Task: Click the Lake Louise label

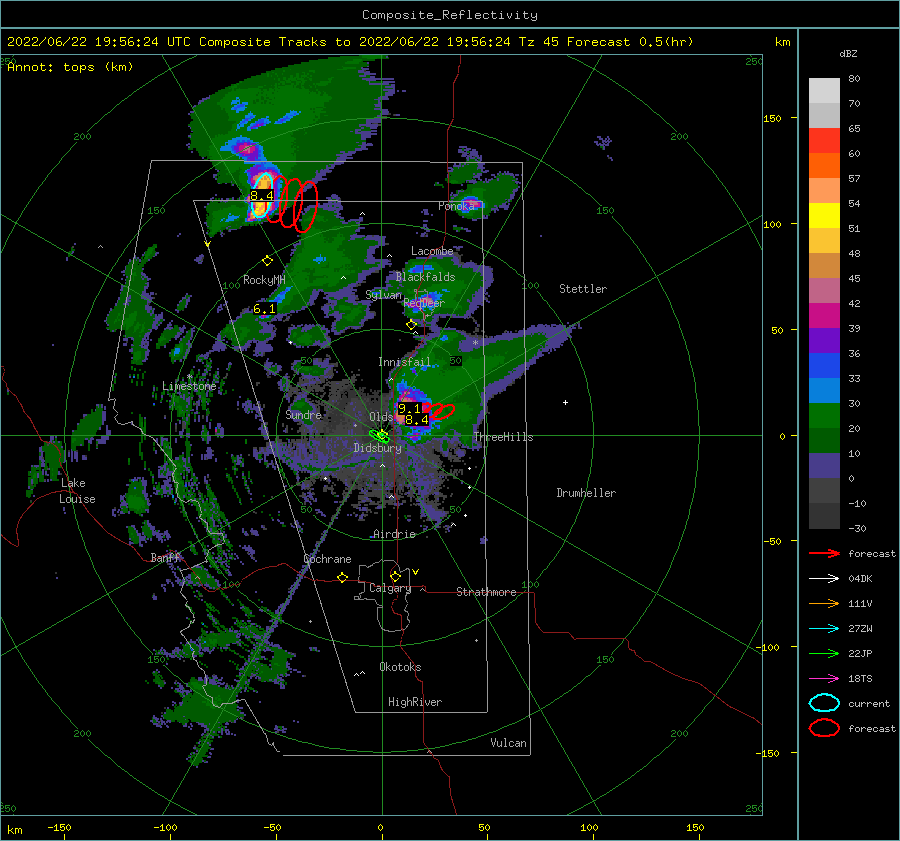Action: (x=77, y=491)
